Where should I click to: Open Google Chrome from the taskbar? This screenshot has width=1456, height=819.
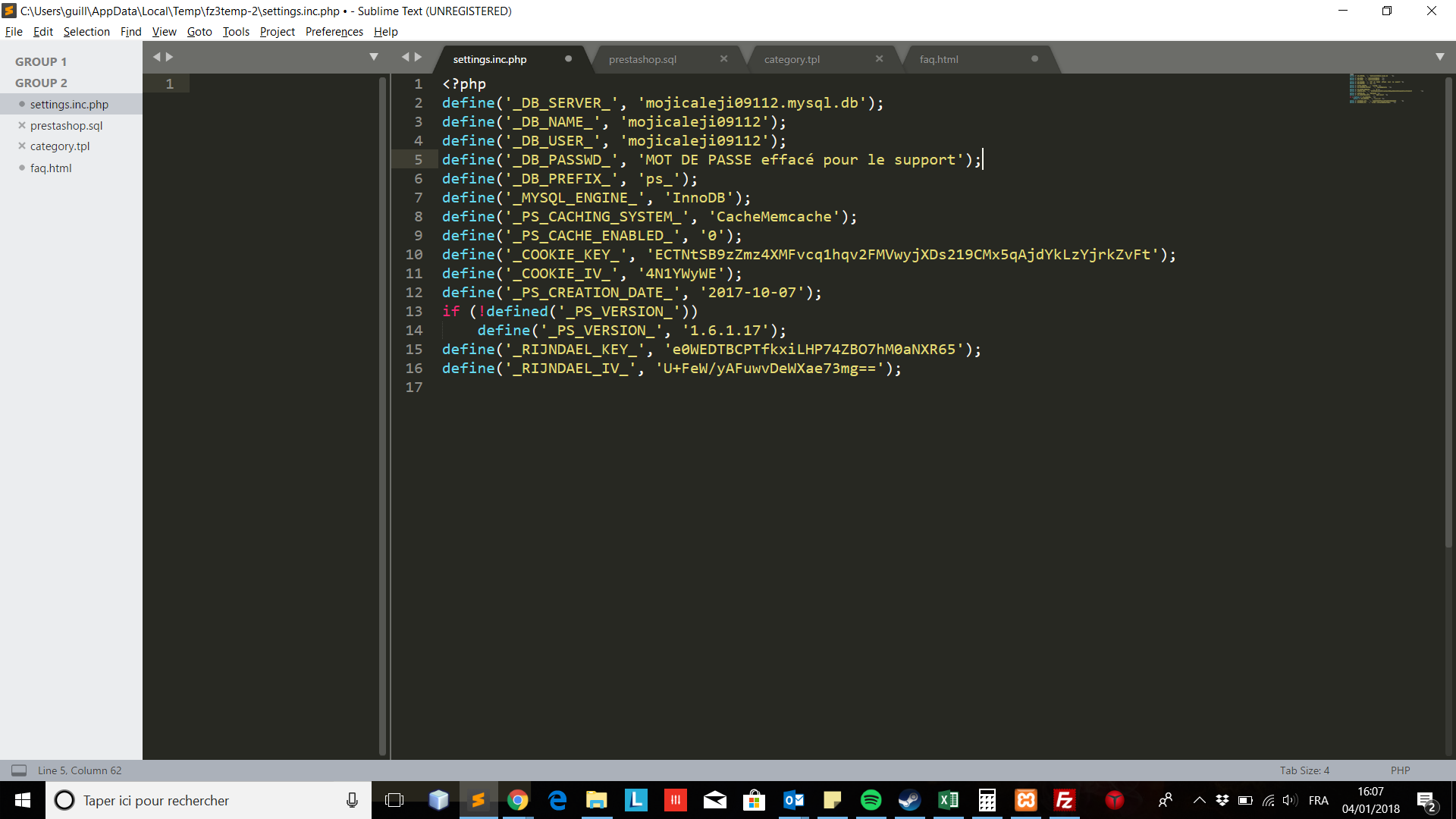[518, 800]
